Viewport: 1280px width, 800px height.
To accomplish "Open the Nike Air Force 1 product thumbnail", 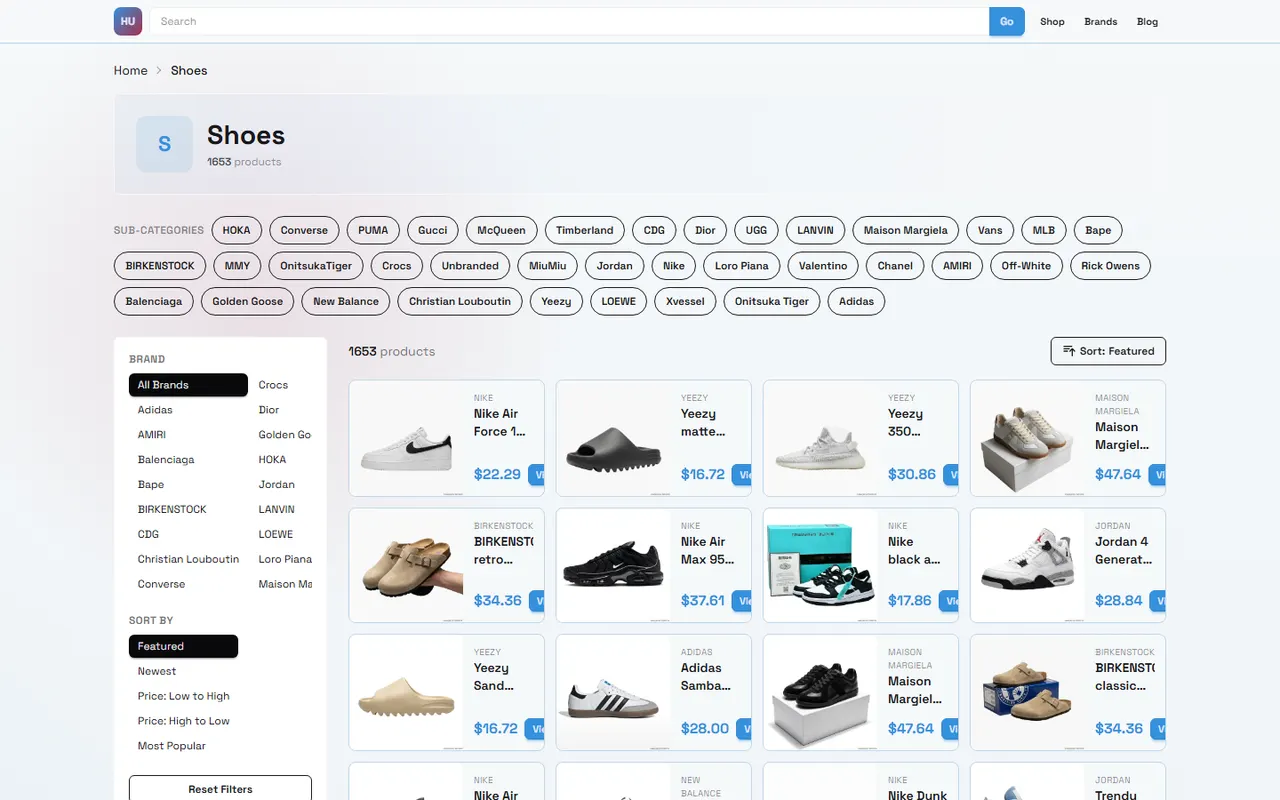I will (x=406, y=438).
